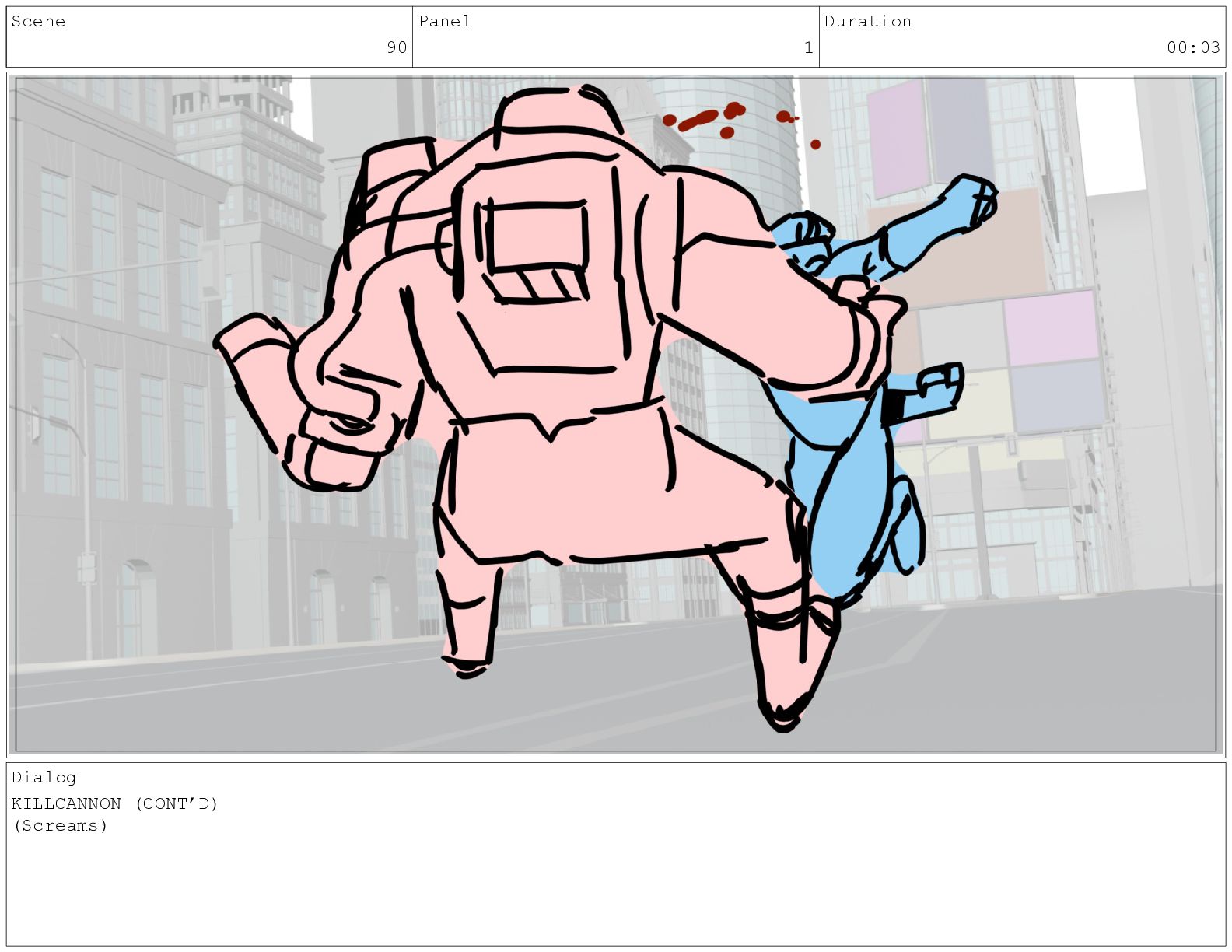Click the (Screams) dialog text

pos(60,825)
